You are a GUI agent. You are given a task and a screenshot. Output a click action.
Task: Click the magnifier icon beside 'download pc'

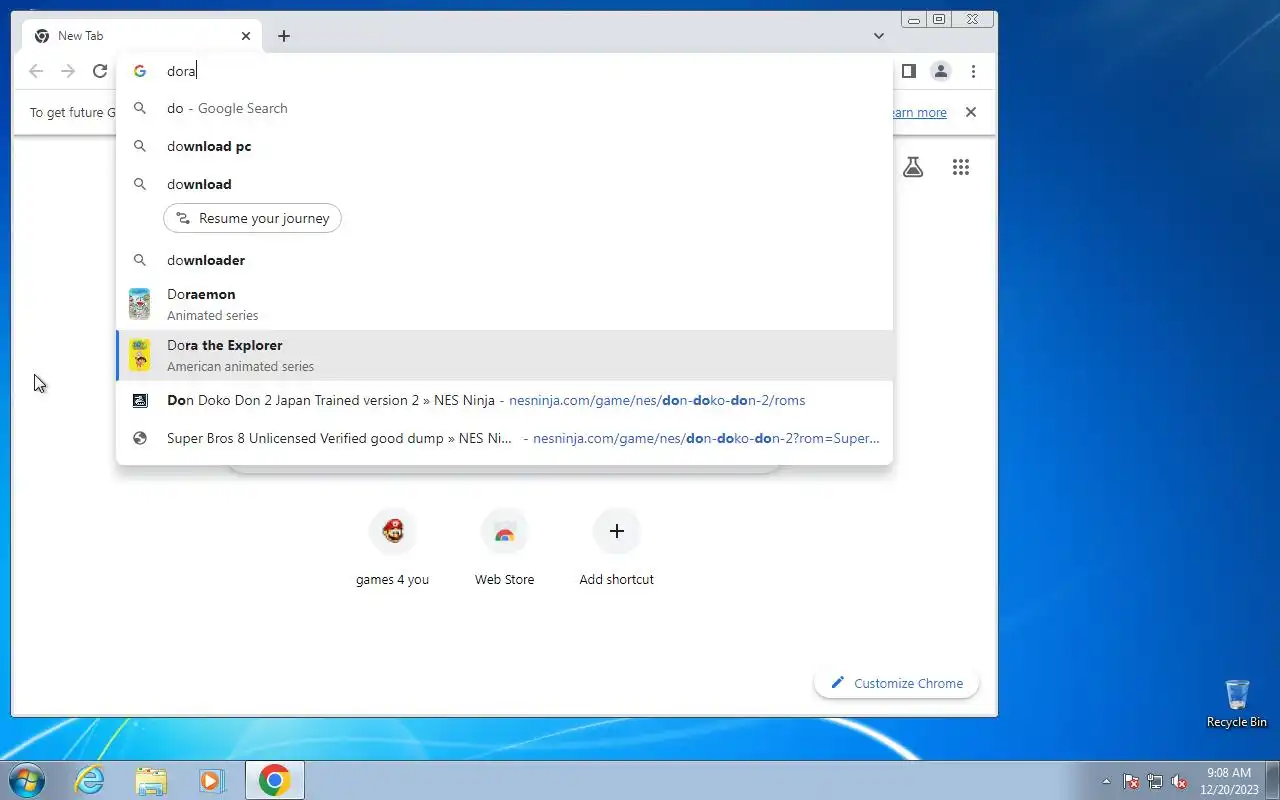point(140,146)
